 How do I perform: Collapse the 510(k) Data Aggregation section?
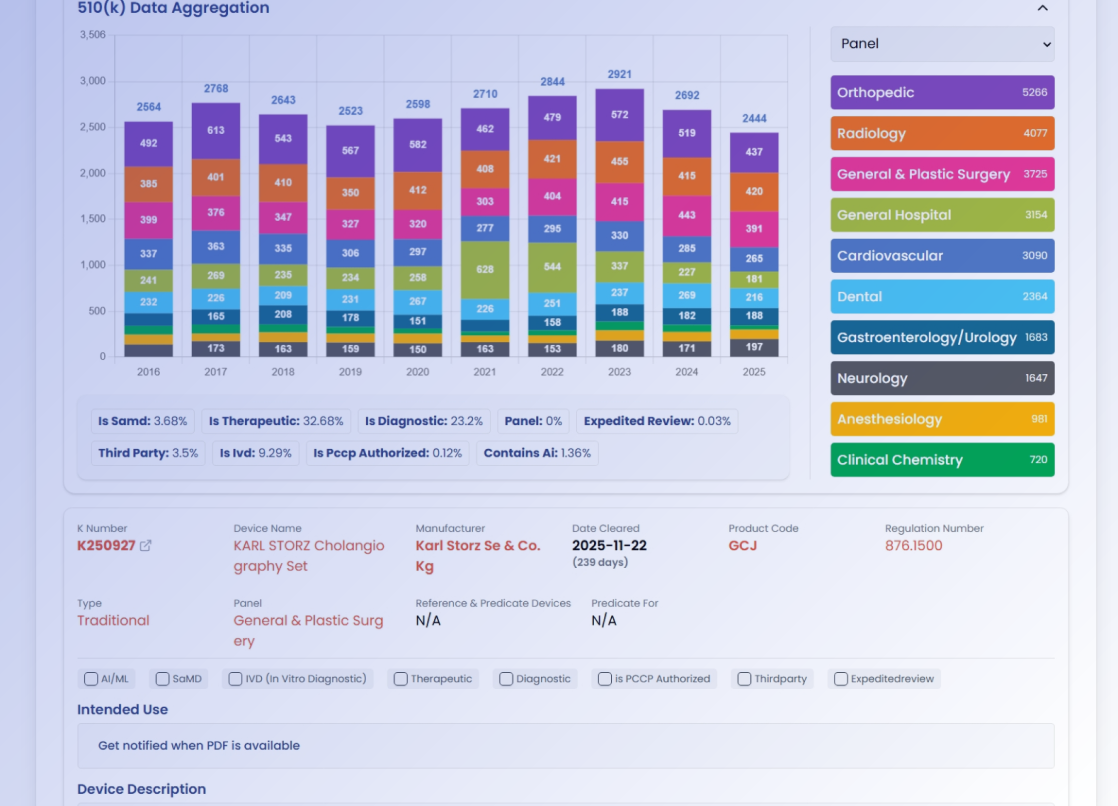[x=1042, y=8]
